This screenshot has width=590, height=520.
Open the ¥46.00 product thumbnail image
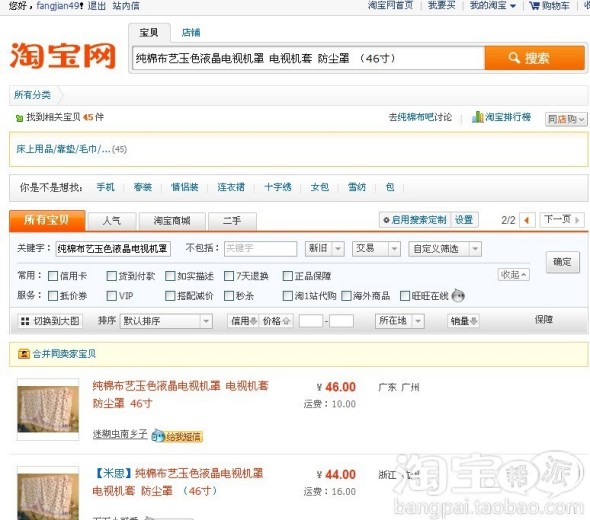(48, 409)
